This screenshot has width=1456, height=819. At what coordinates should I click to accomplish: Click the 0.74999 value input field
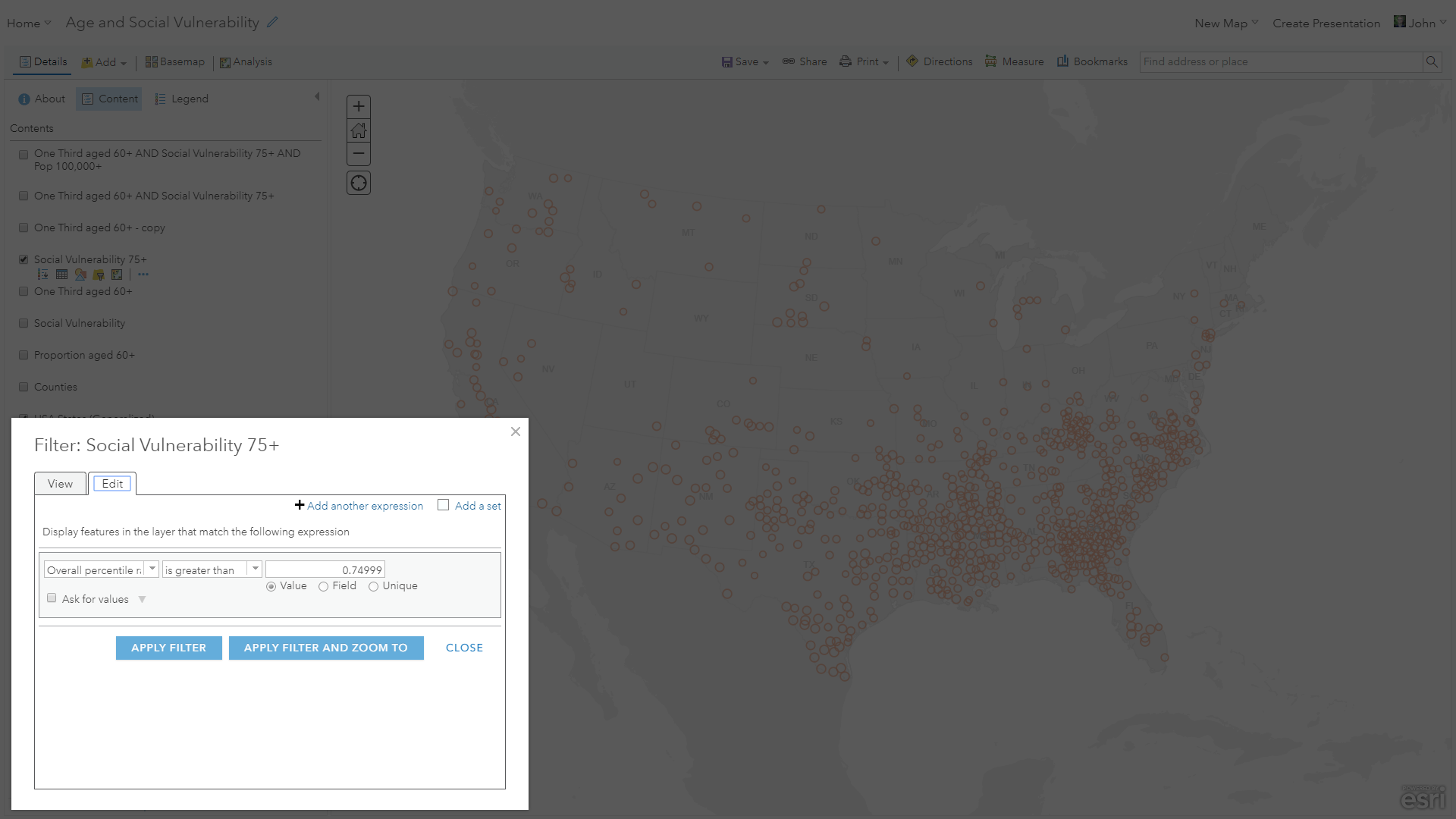(325, 570)
